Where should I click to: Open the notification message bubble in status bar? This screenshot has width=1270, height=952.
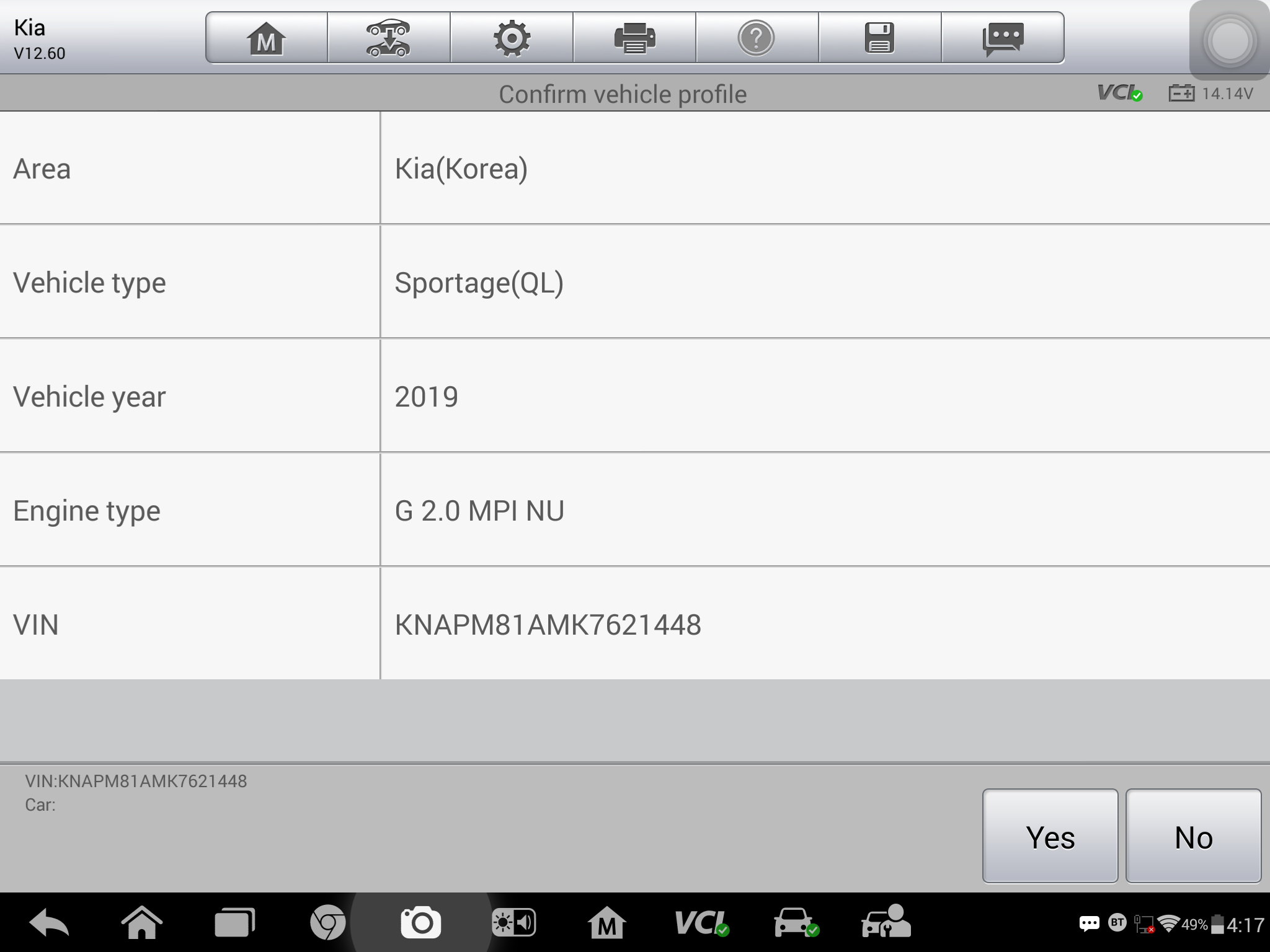(1090, 924)
